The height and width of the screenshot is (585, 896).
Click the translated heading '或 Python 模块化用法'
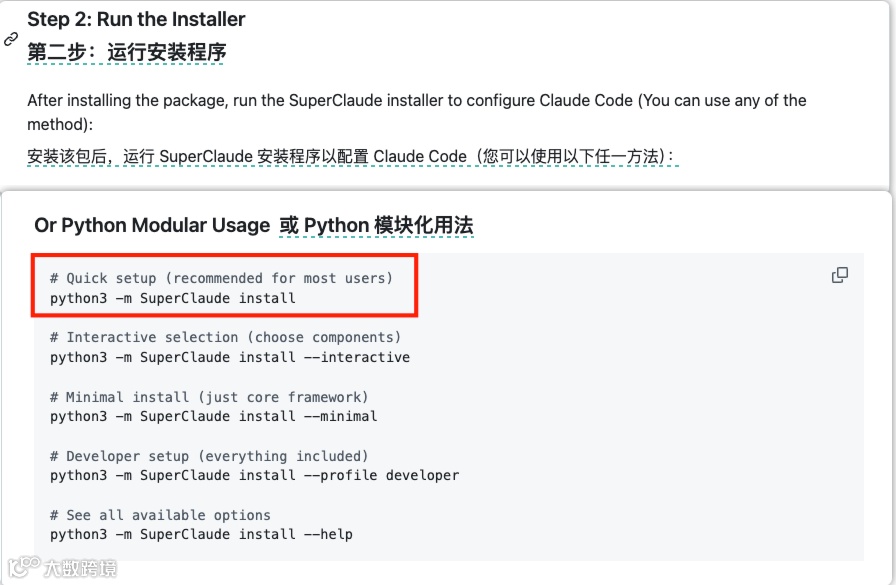376,225
